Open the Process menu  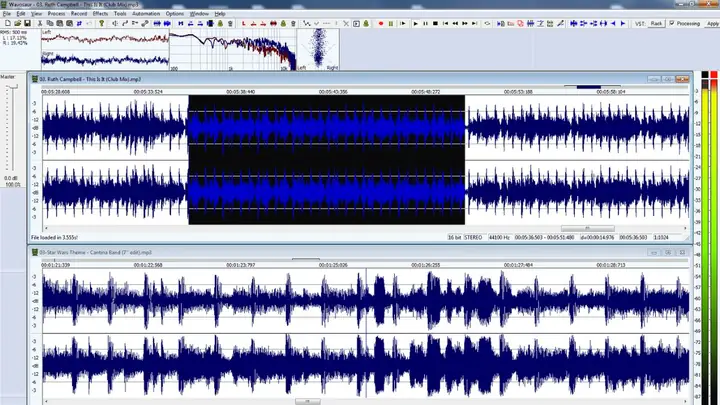[56, 14]
